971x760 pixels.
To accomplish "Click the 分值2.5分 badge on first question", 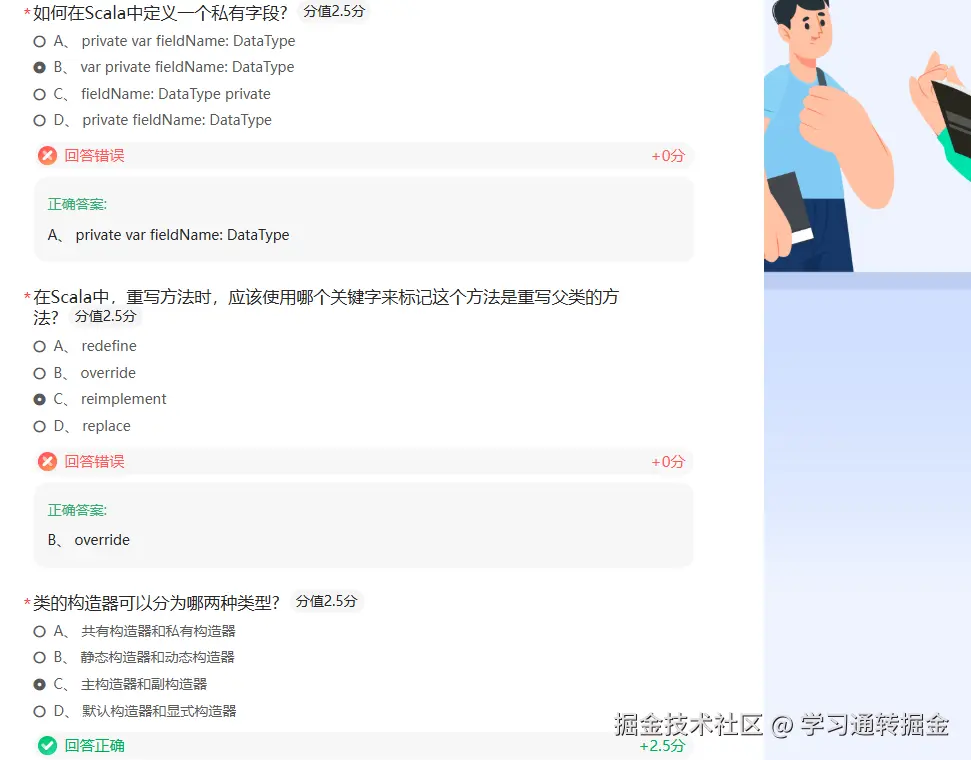I will click(334, 12).
